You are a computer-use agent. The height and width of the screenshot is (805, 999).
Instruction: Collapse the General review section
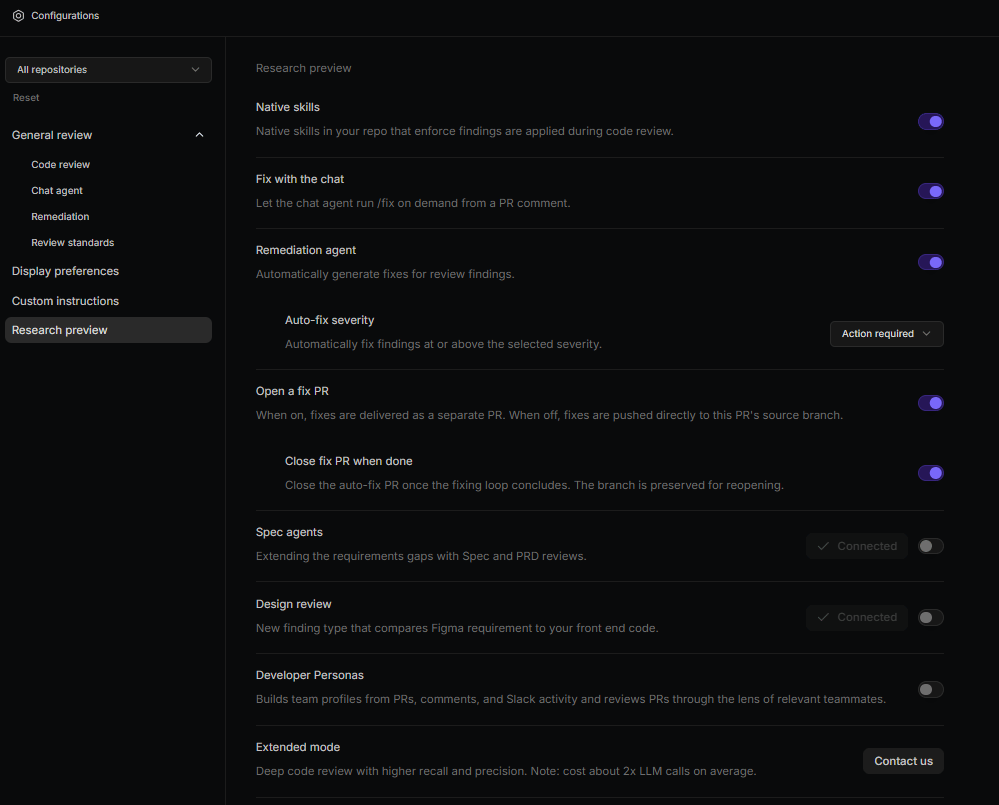tap(199, 135)
